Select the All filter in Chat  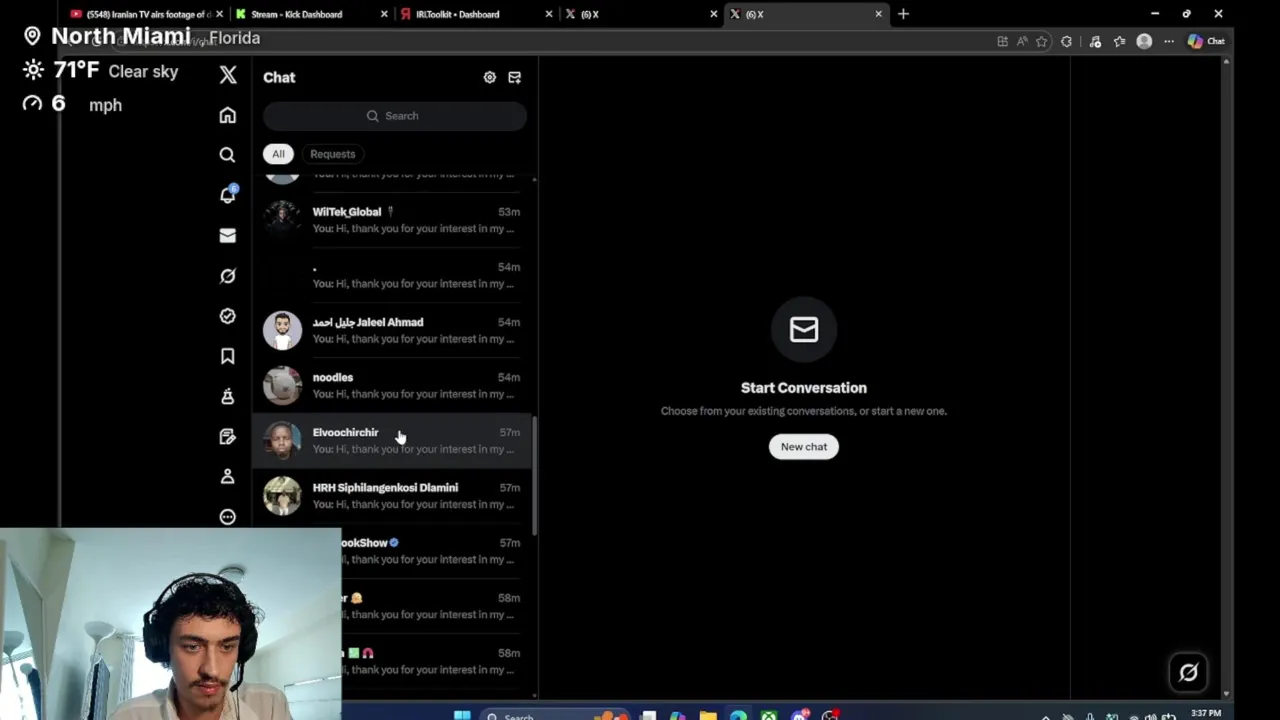[x=278, y=154]
